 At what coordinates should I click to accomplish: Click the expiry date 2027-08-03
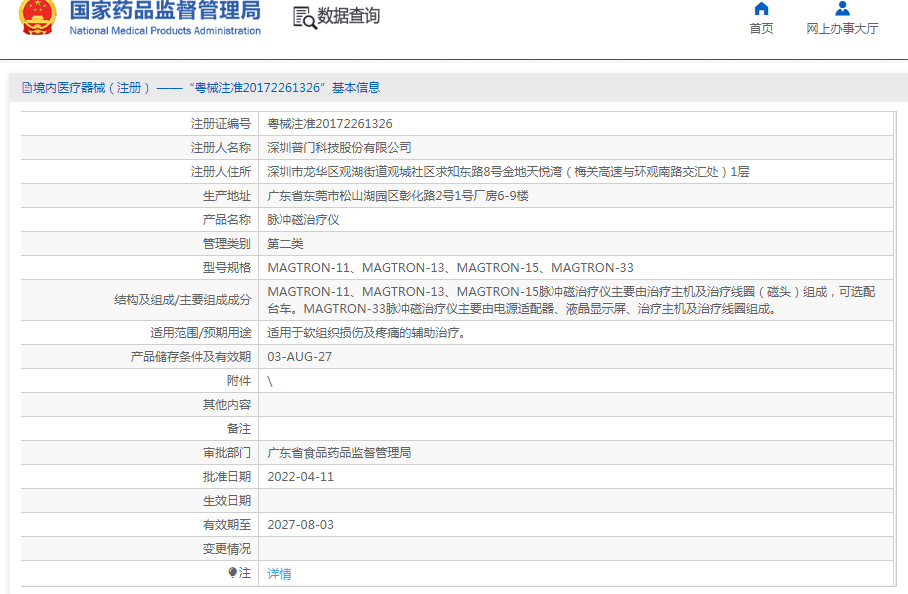click(x=301, y=525)
